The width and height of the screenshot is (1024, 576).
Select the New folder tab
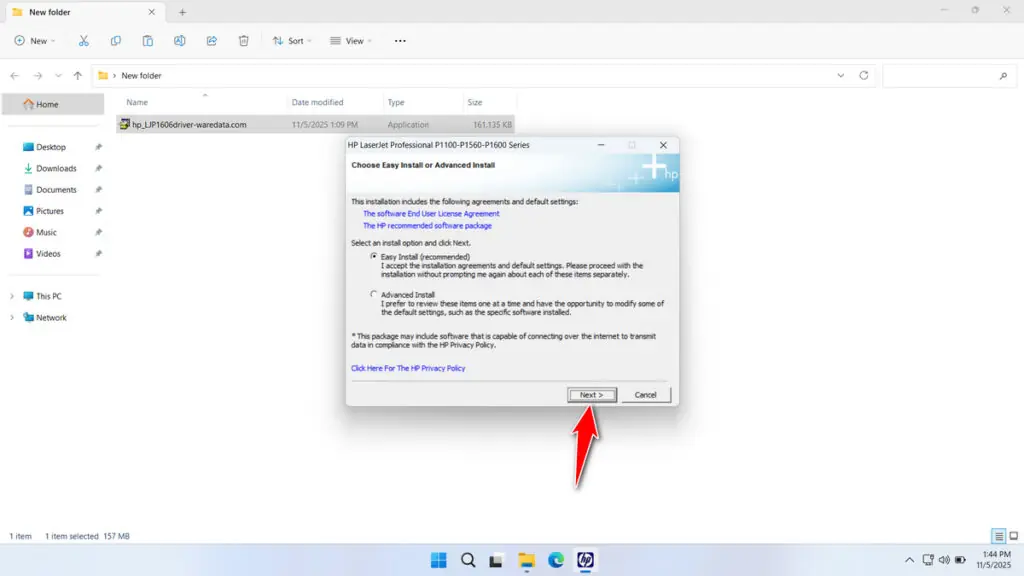click(x=60, y=12)
